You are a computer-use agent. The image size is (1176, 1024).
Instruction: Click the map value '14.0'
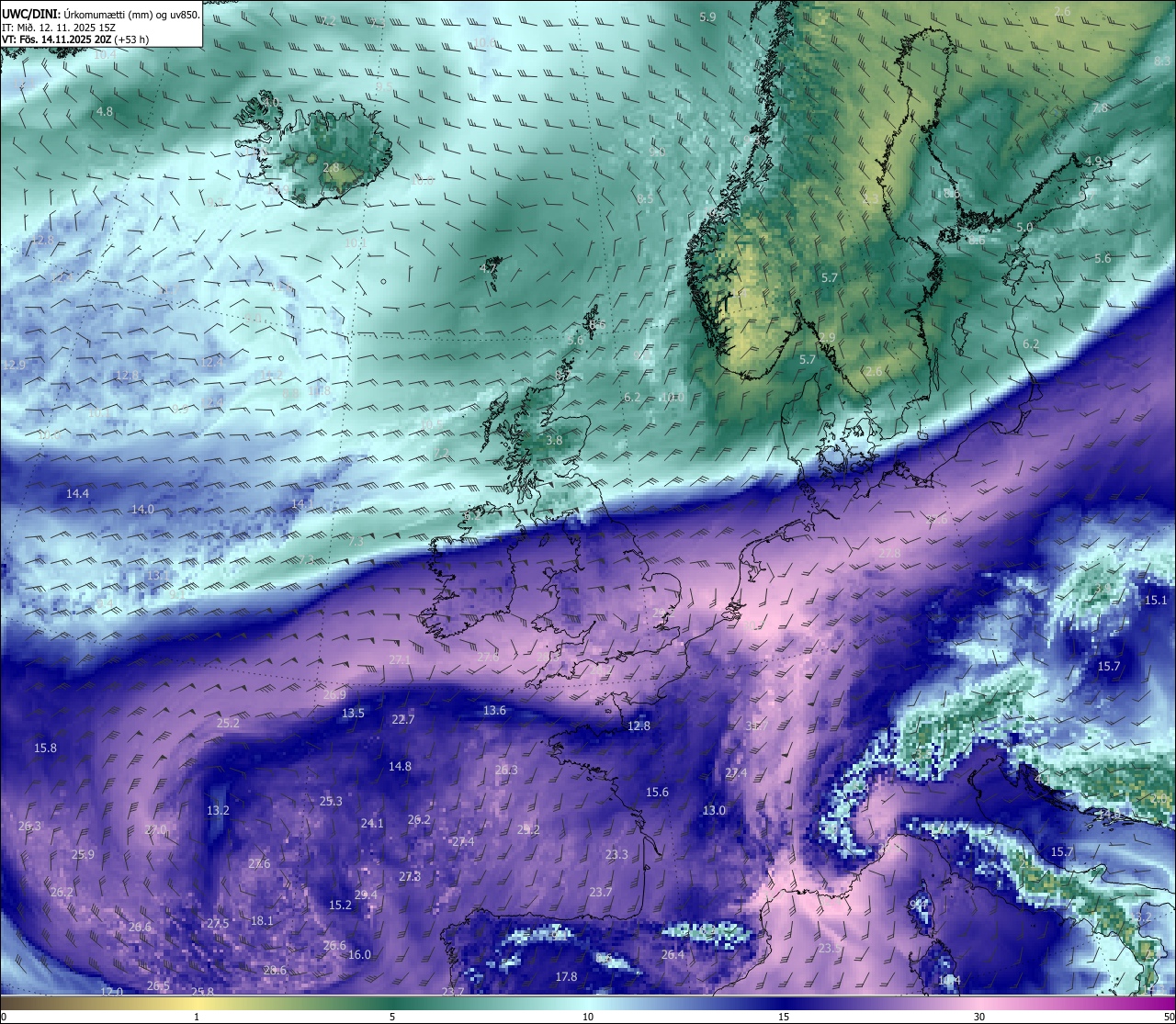point(142,509)
